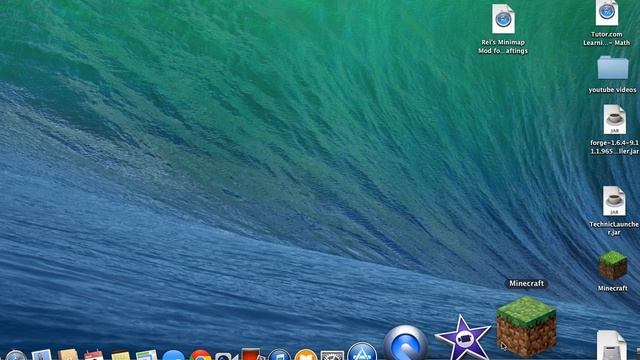Open iMovie from the dock
This screenshot has height=360, width=640.
(462, 338)
